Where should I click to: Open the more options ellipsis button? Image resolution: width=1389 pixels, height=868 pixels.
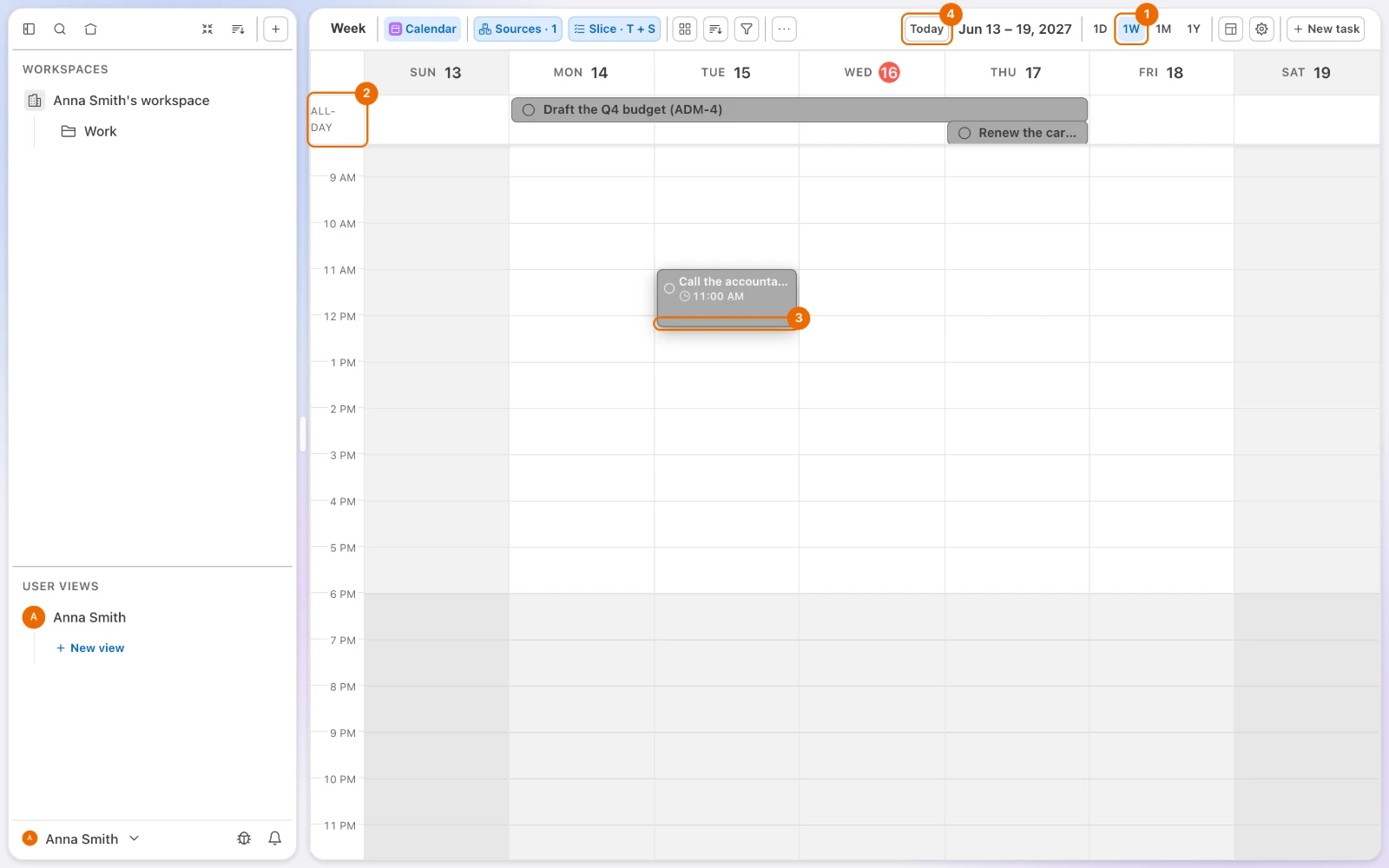784,29
